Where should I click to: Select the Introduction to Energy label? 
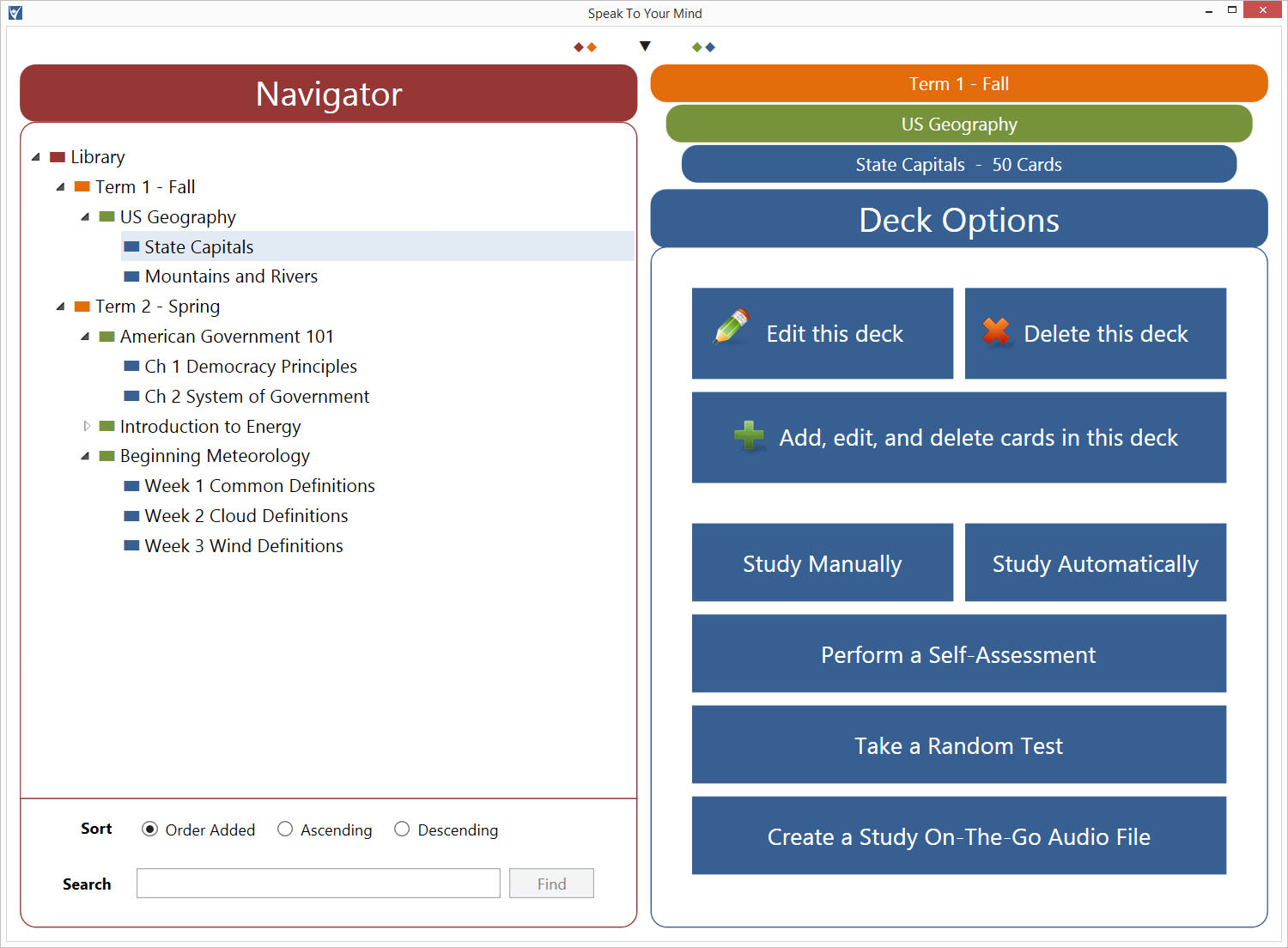[x=210, y=427]
